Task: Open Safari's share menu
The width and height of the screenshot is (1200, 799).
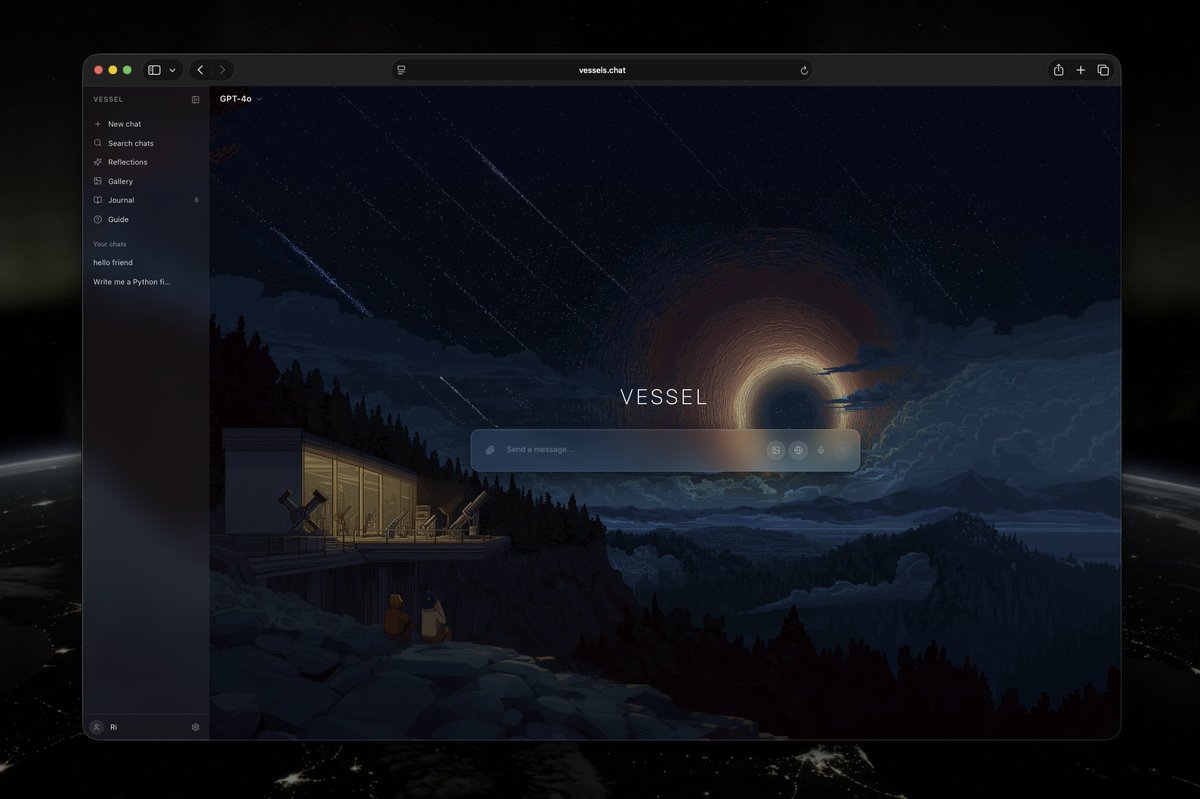Action: 1058,70
